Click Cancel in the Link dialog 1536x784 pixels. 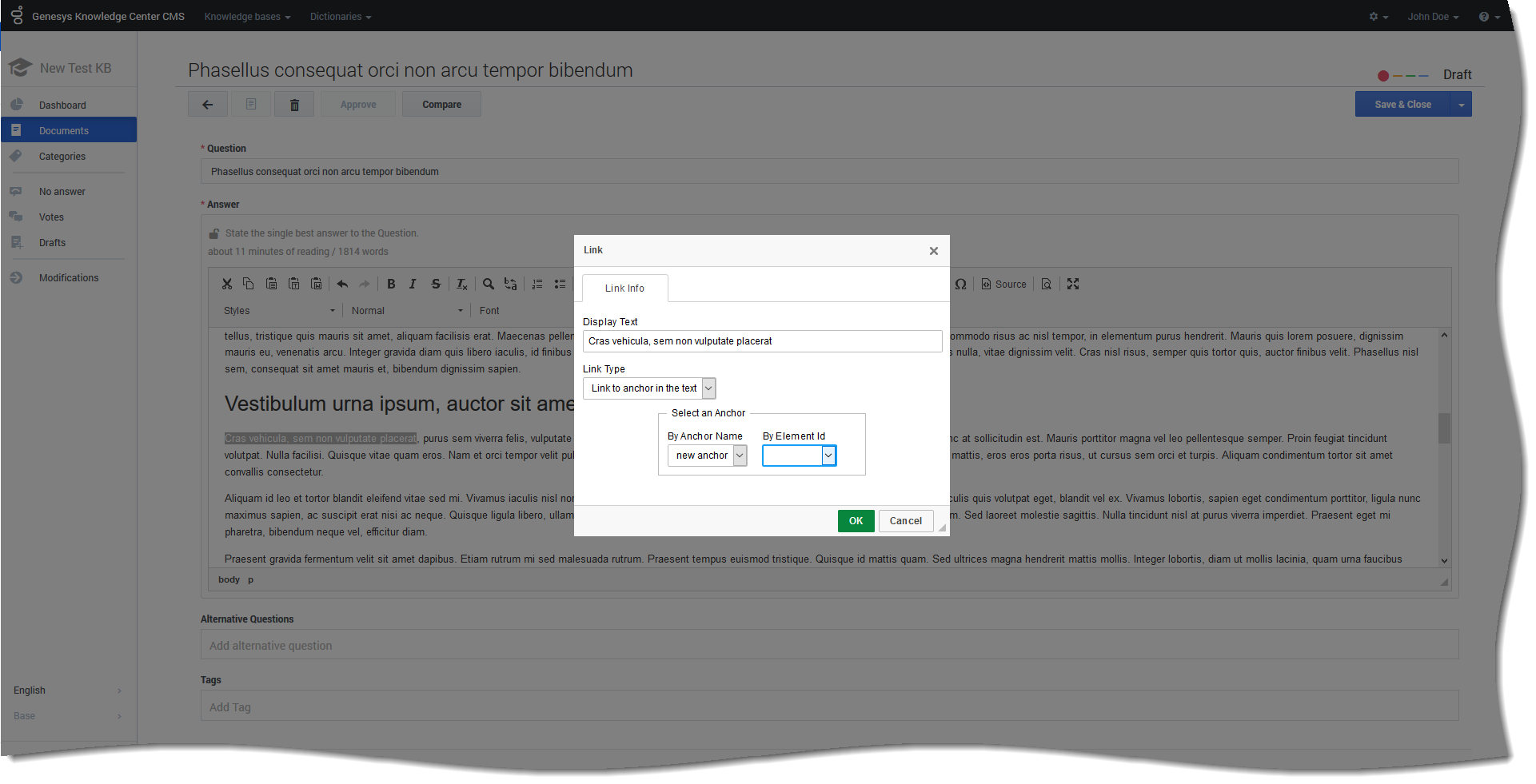pyautogui.click(x=905, y=521)
